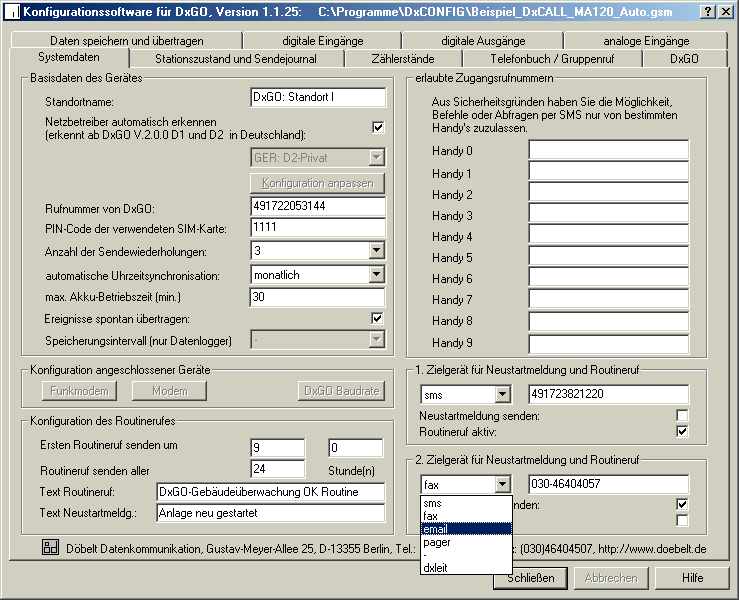Screen dimensions: 739x600
Task: Enable Neustartmeldung senden for 1. Zielgerät
Action: point(682,415)
